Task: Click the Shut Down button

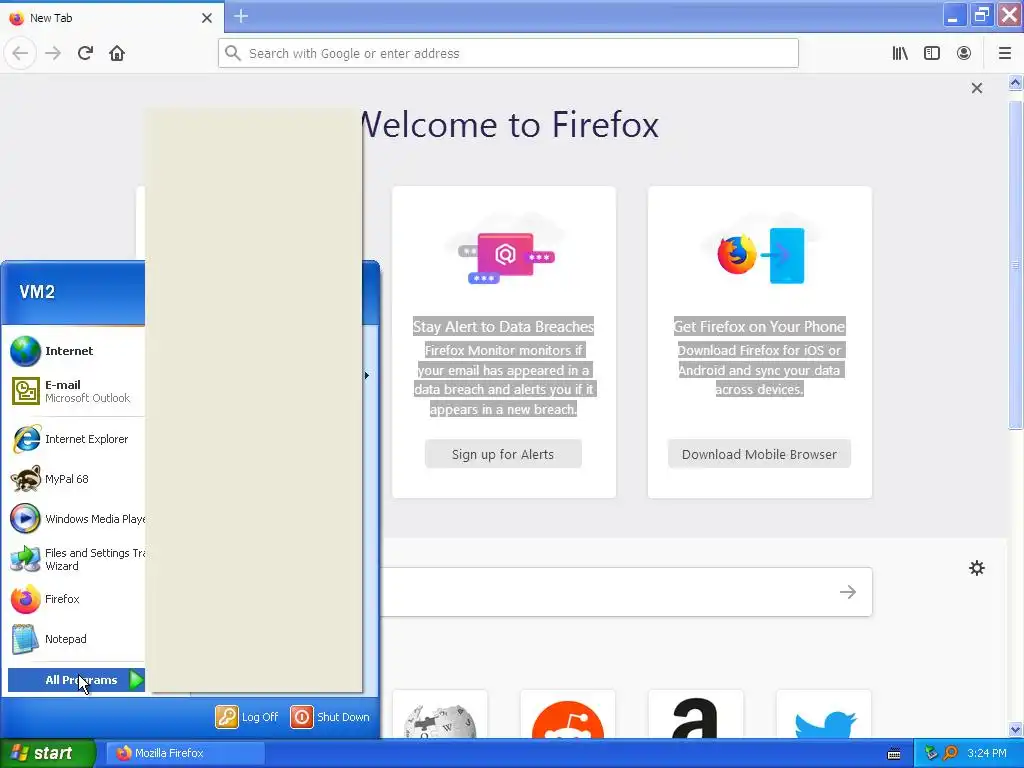Action: click(x=330, y=717)
